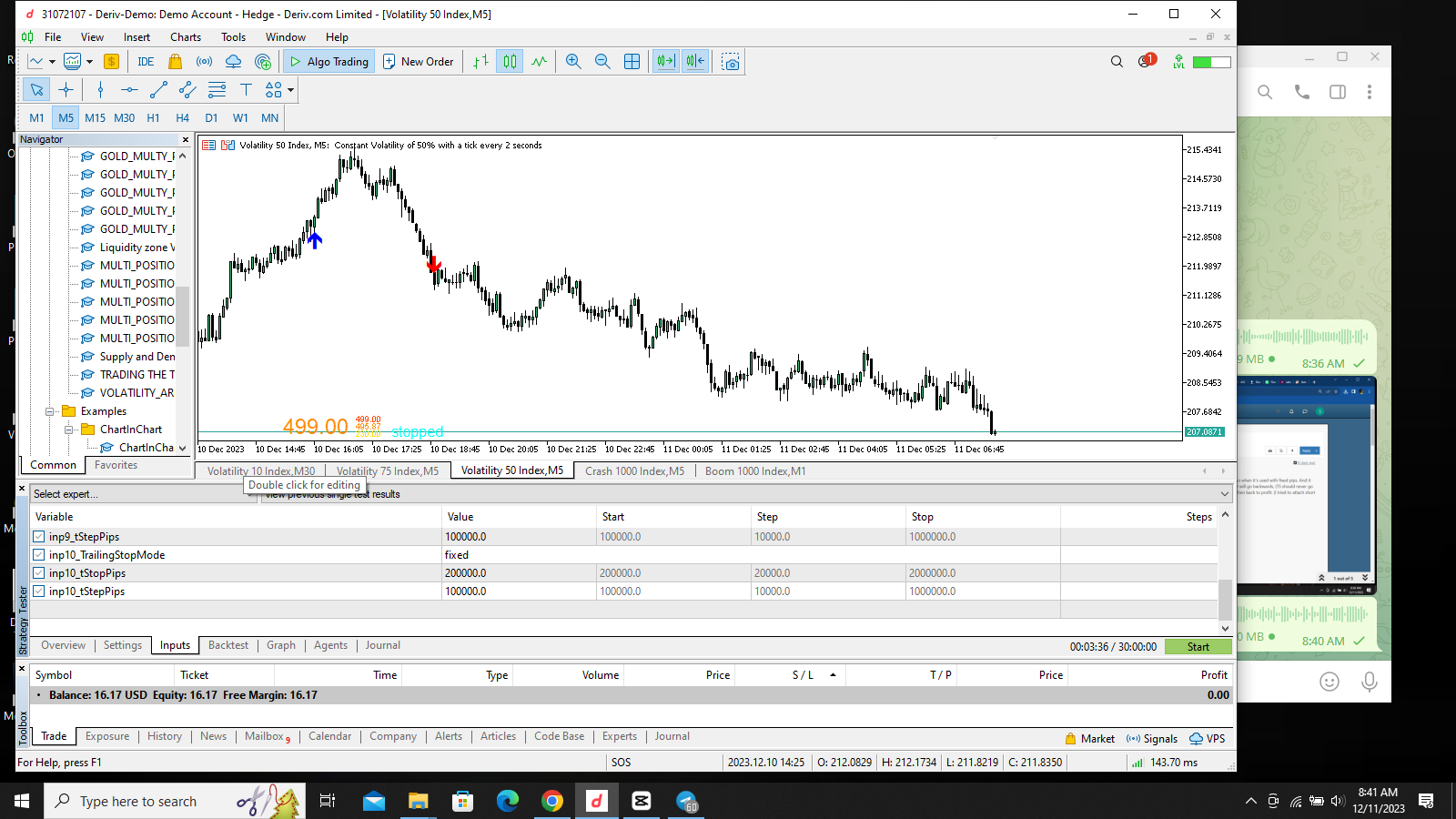Open the Backtest tab in Strategy Tester
Image resolution: width=1456 pixels, height=819 pixels.
228,645
